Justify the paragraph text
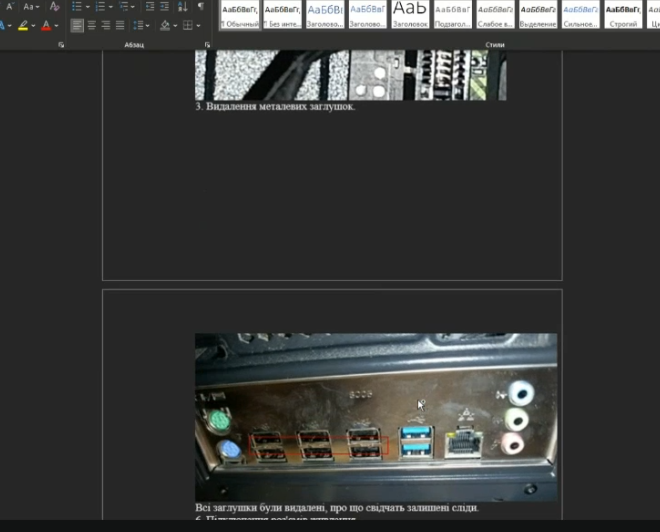Screen dimensions: 660x532 (120, 26)
